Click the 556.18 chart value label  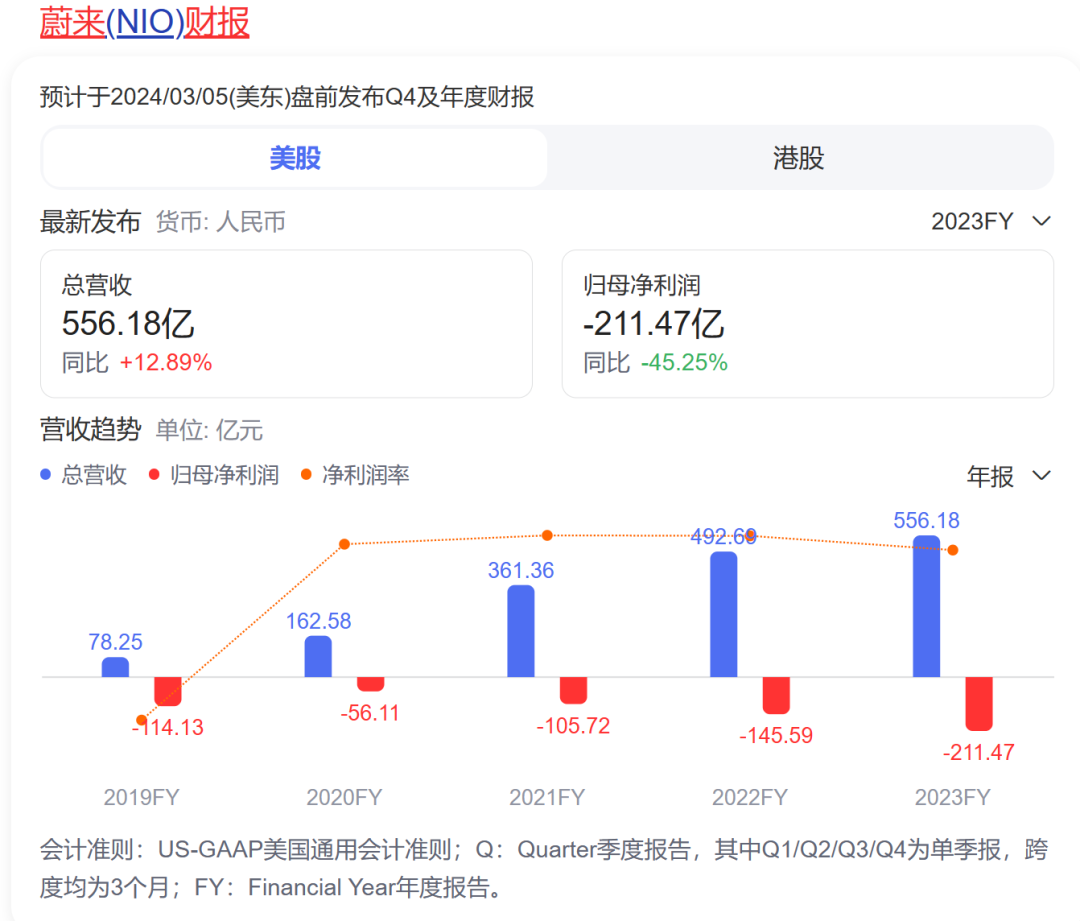pos(926,521)
